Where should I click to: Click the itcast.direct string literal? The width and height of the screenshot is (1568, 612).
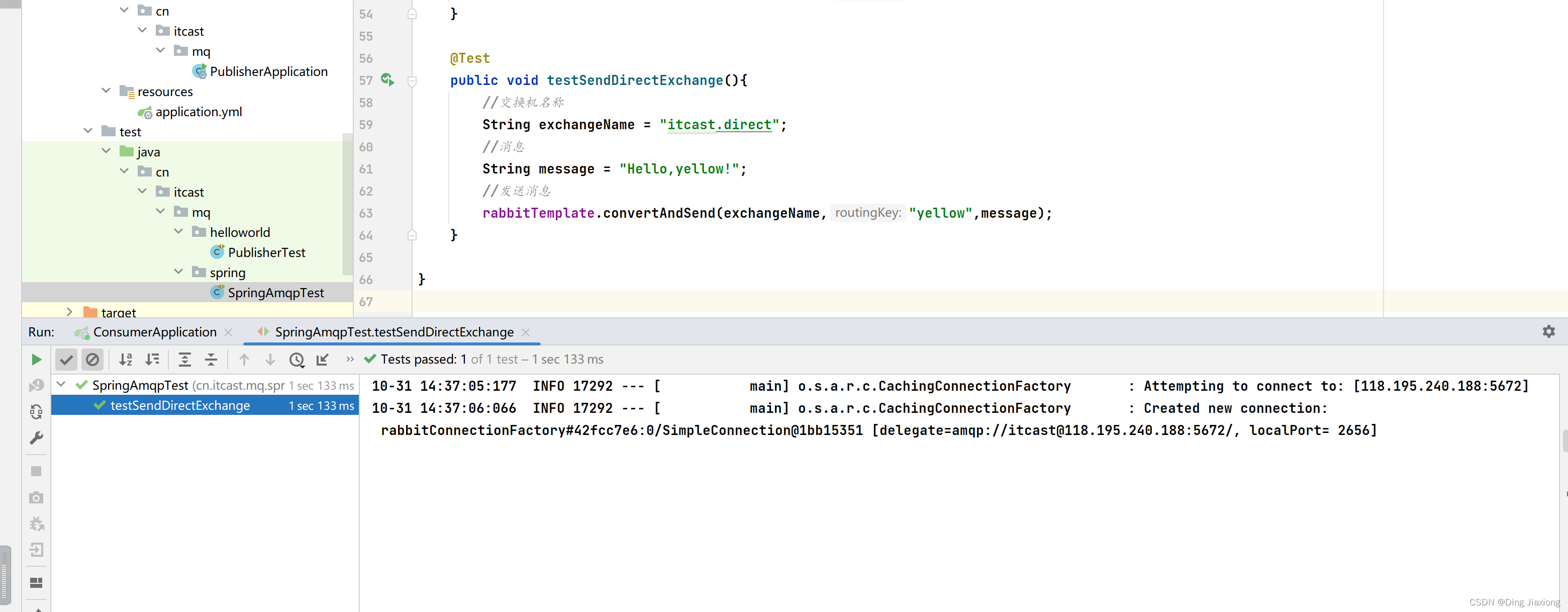point(719,125)
